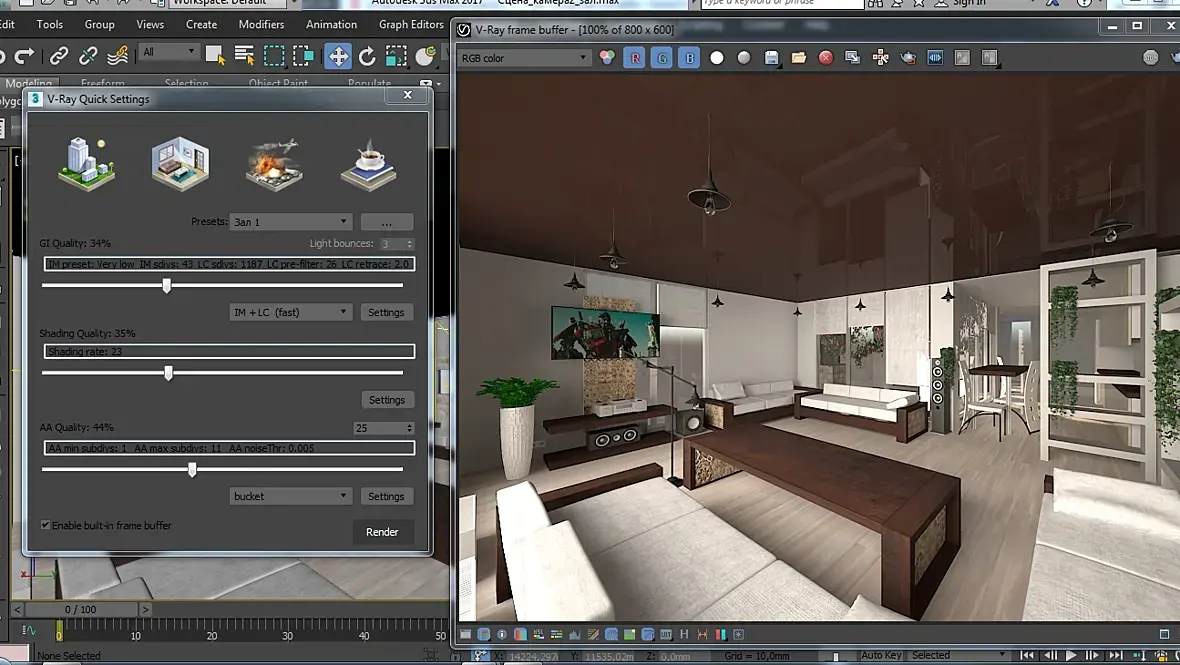Click the 0 / 100 time slider
This screenshot has height=665, width=1180.
81,609
